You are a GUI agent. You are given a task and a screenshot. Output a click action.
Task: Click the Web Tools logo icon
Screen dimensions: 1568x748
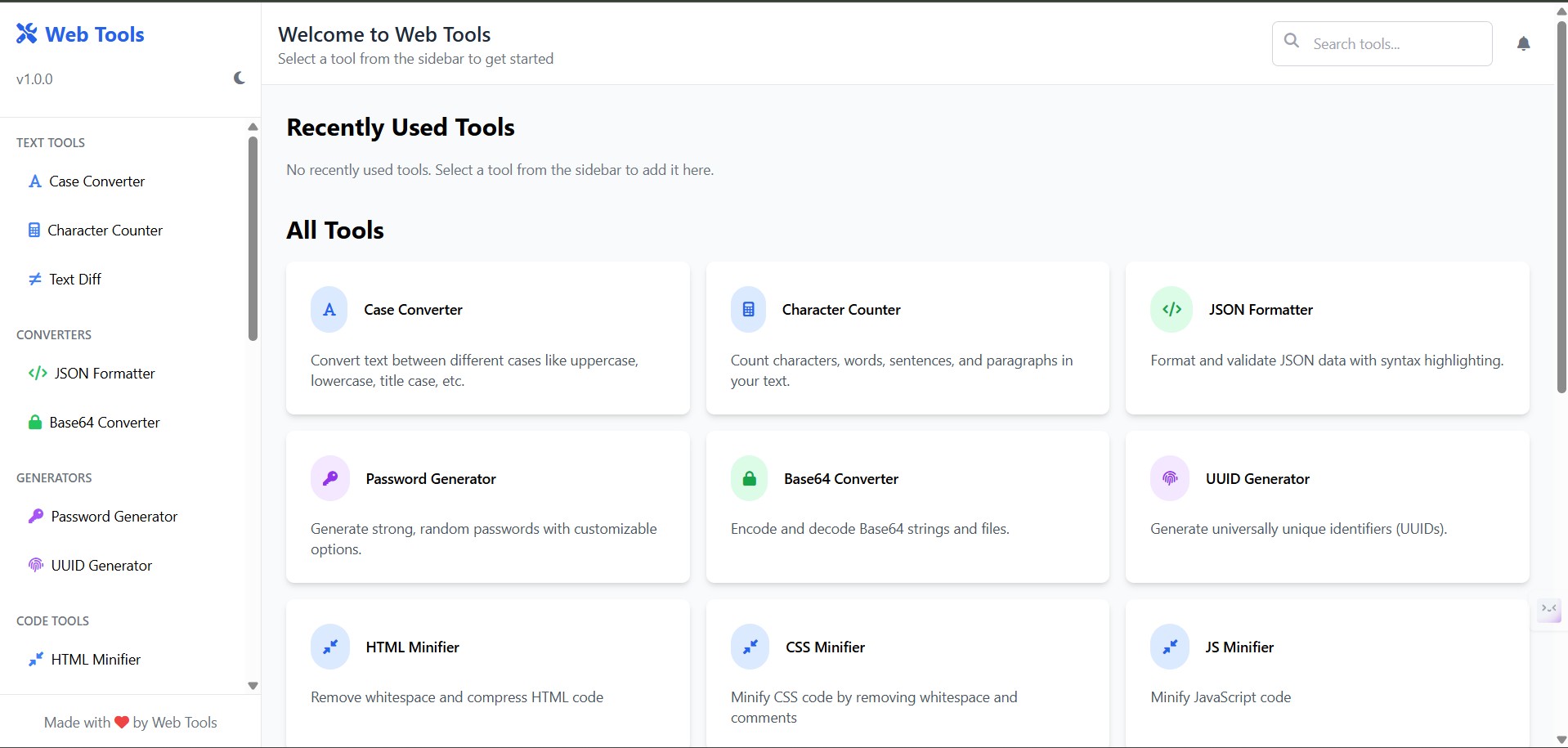coord(27,33)
